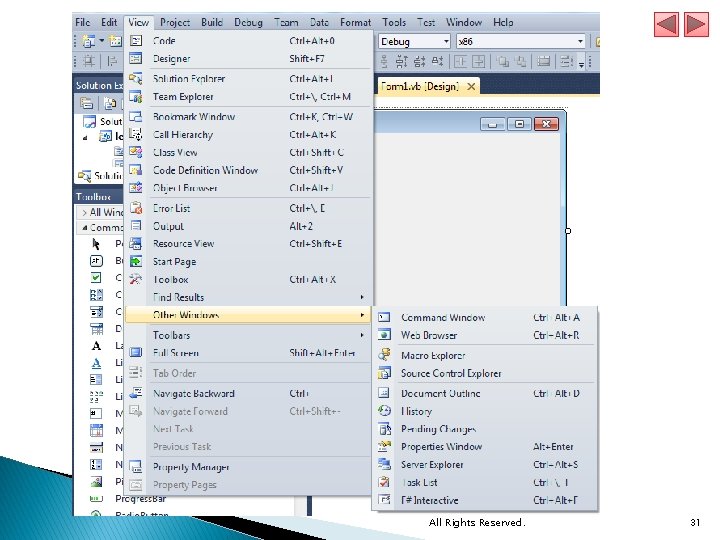Image resolution: width=720 pixels, height=540 pixels.
Task: Open the Toolbar Options overflow arrow
Action: point(581,63)
